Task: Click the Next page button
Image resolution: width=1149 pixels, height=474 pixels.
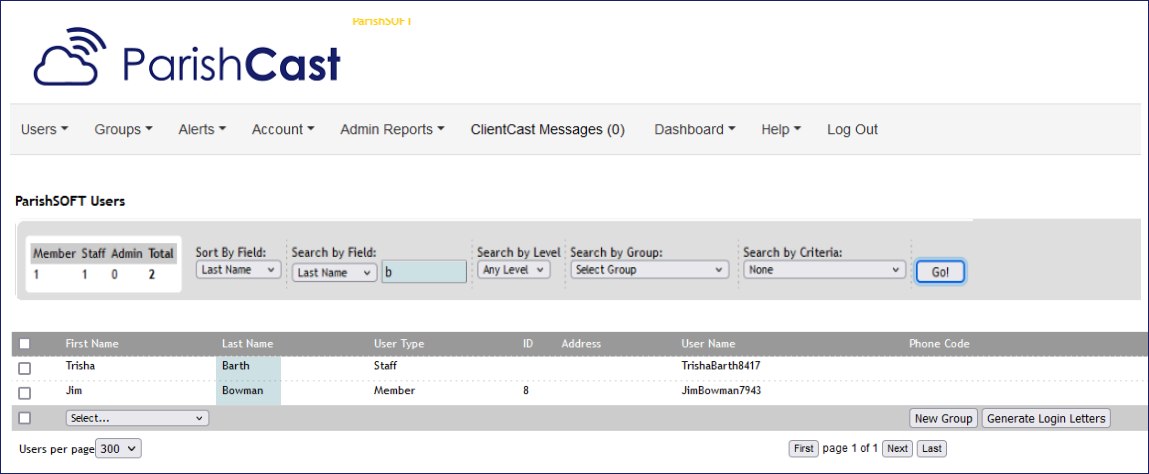Action: [x=898, y=448]
